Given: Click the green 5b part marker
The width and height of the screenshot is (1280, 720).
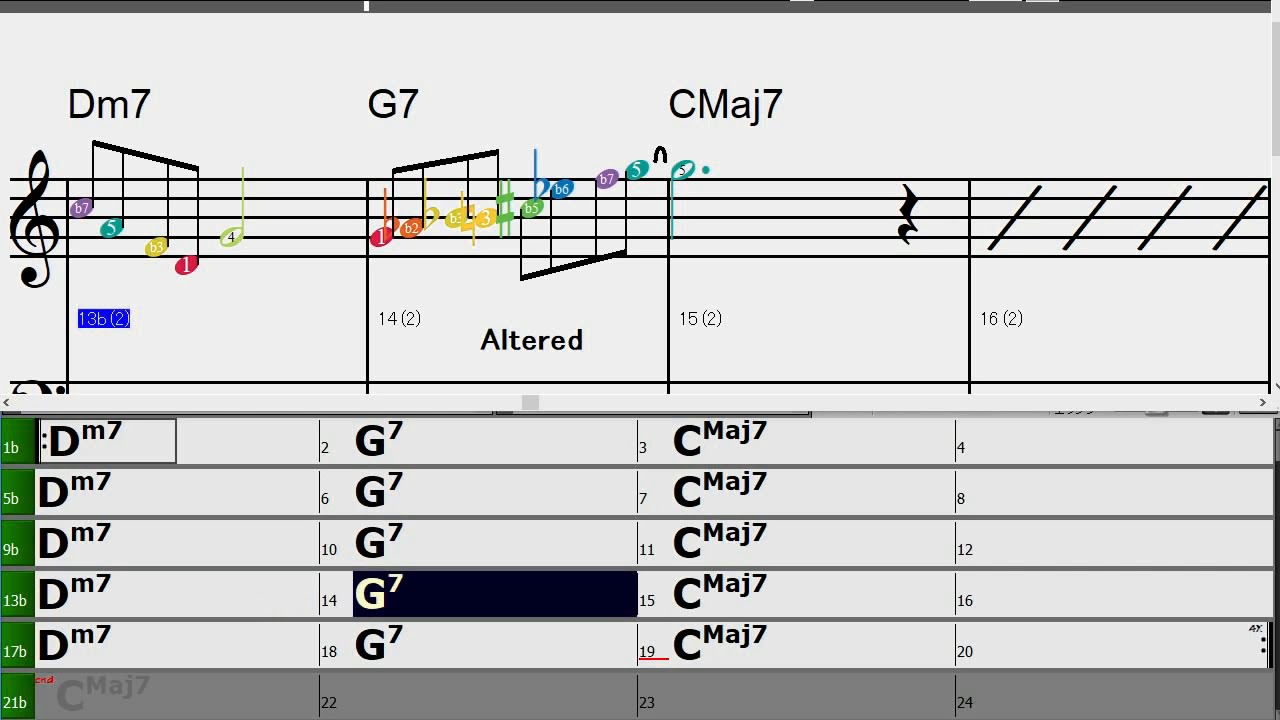Looking at the screenshot, I should (x=17, y=492).
